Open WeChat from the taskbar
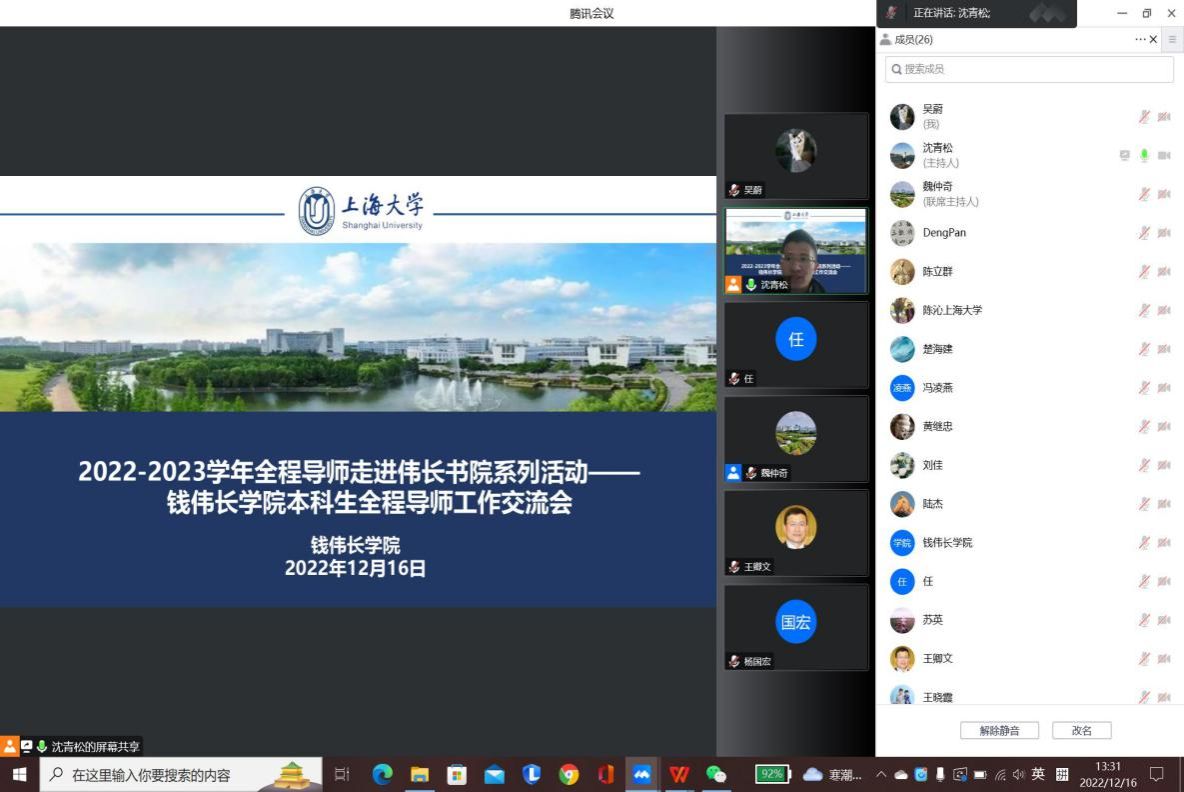The image size is (1184, 792). pos(716,774)
